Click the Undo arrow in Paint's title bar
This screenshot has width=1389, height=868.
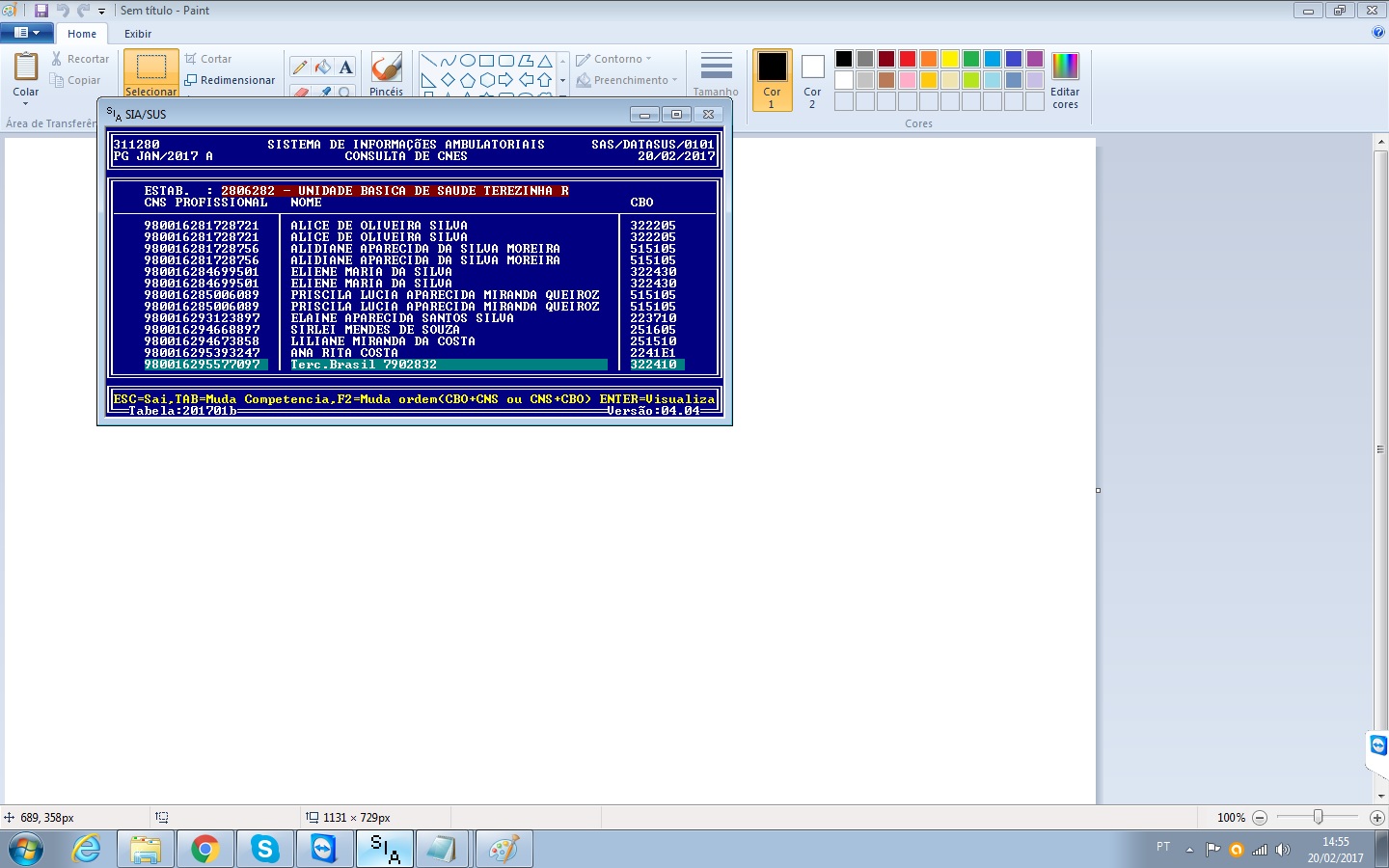63,11
